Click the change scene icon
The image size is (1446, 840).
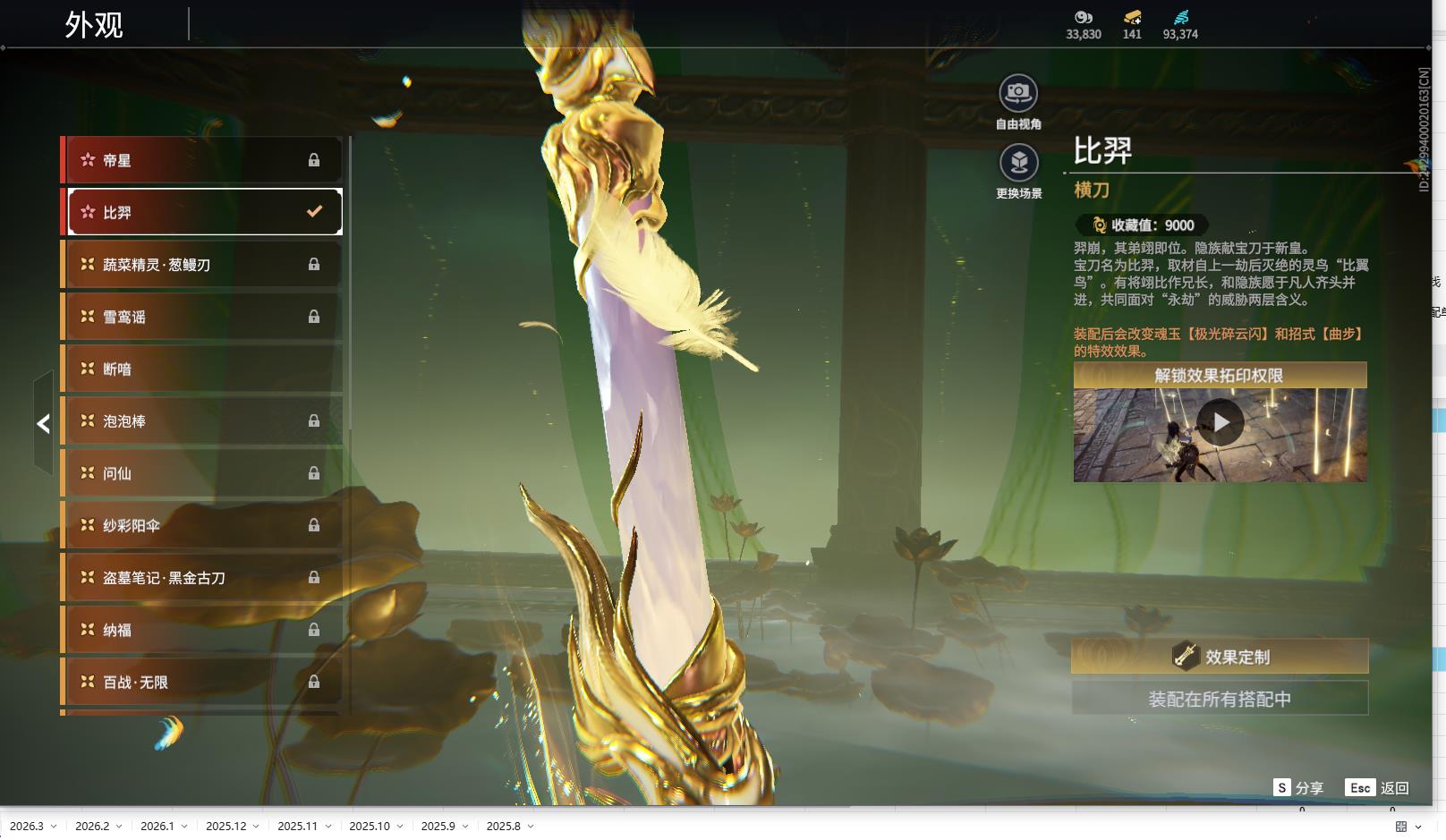[x=1018, y=163]
